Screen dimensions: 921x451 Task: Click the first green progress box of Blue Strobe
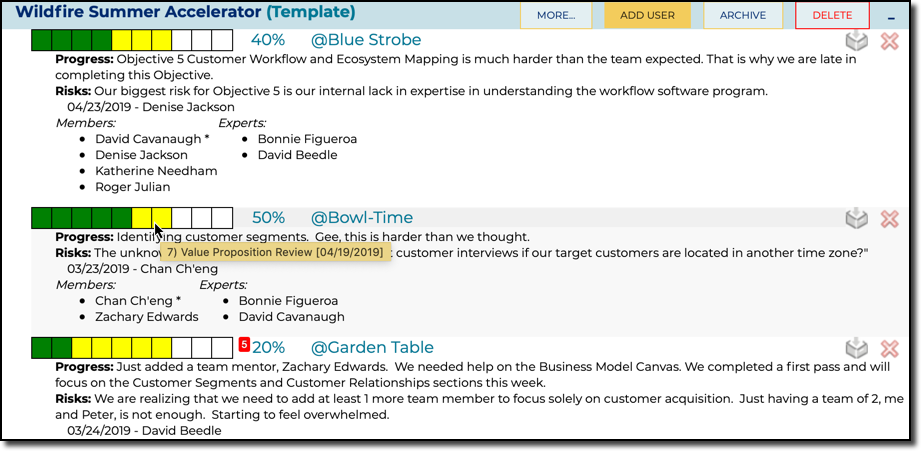pos(42,40)
